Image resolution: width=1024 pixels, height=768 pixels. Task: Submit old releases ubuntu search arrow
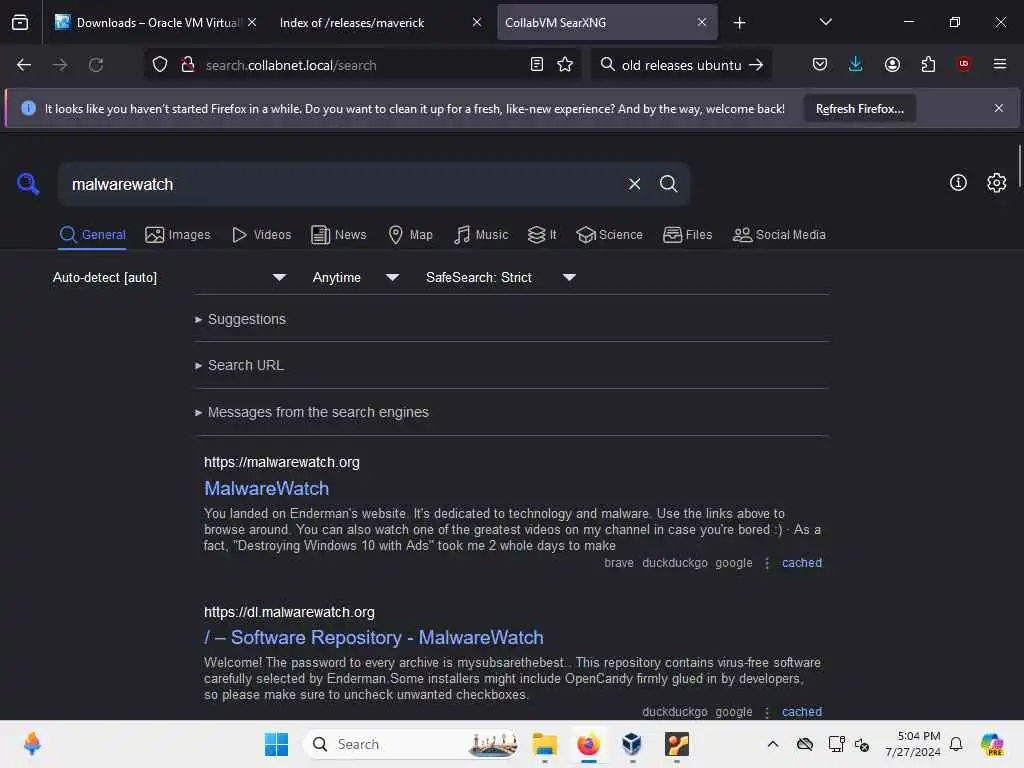756,65
